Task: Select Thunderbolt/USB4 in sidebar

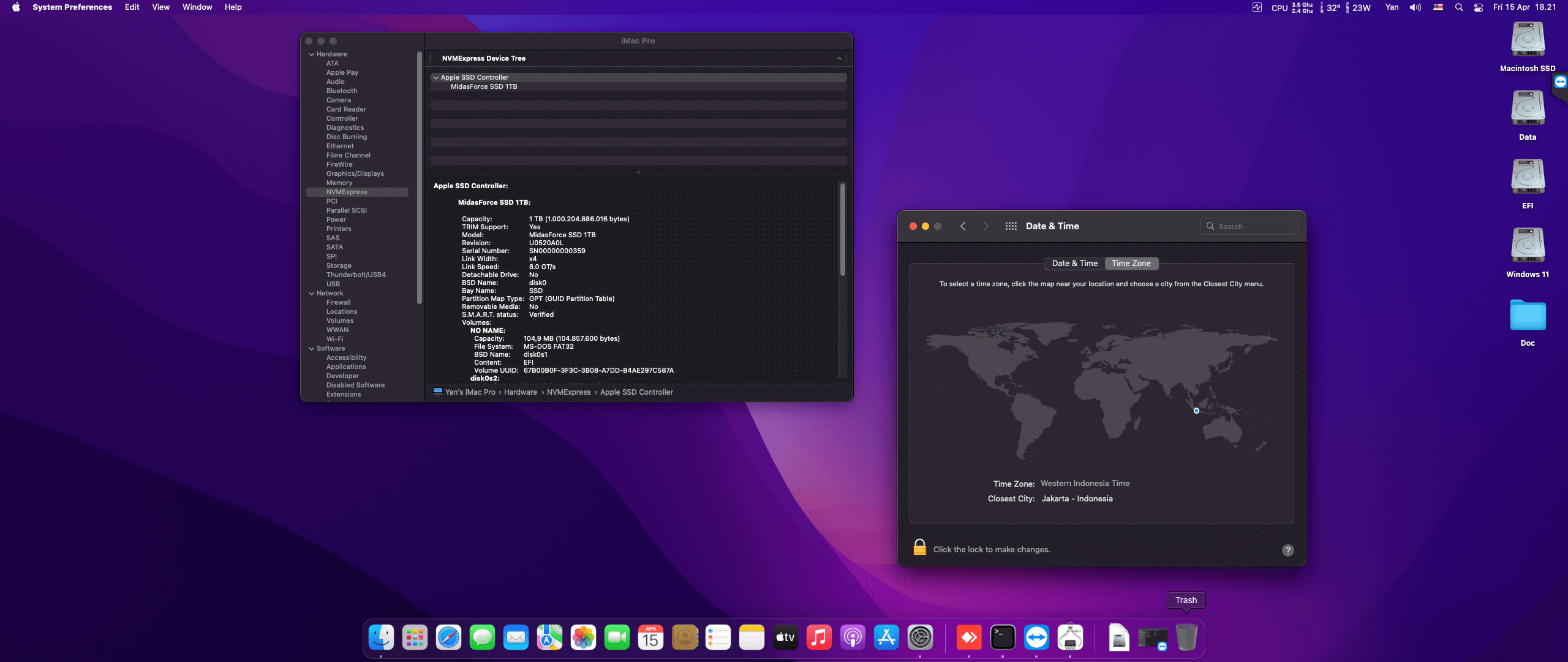Action: [356, 275]
